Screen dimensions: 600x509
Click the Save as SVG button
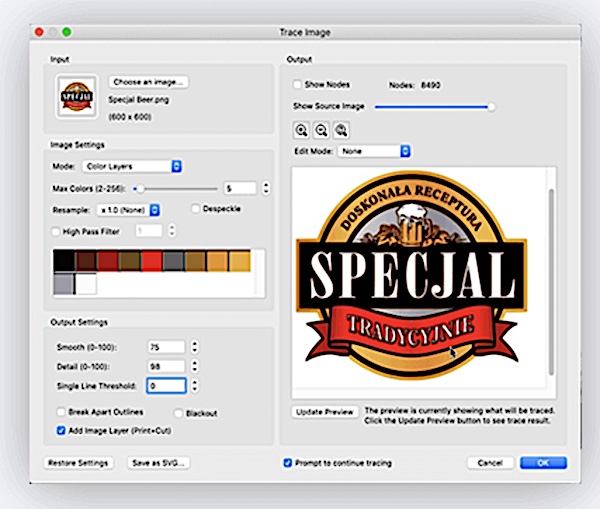tap(158, 463)
